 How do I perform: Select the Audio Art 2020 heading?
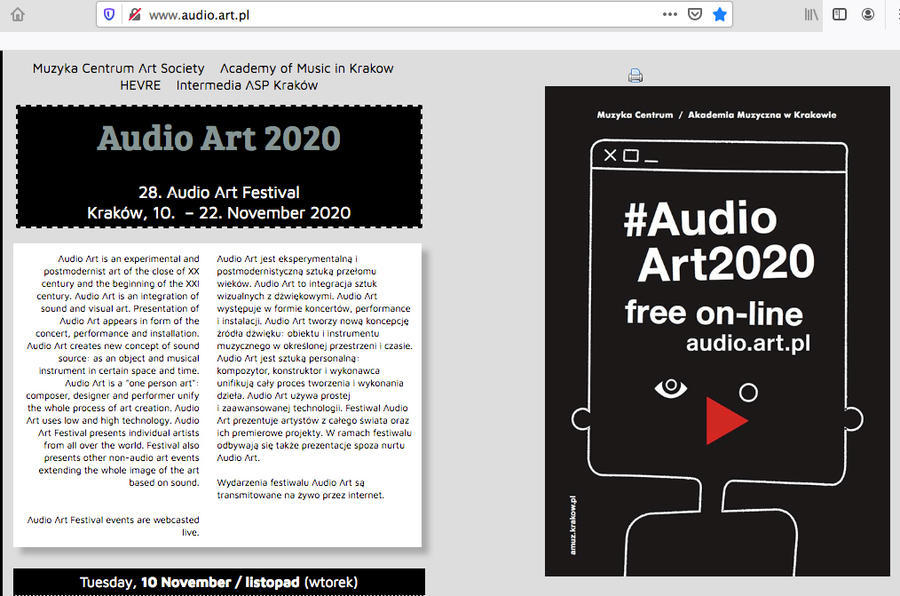219,138
